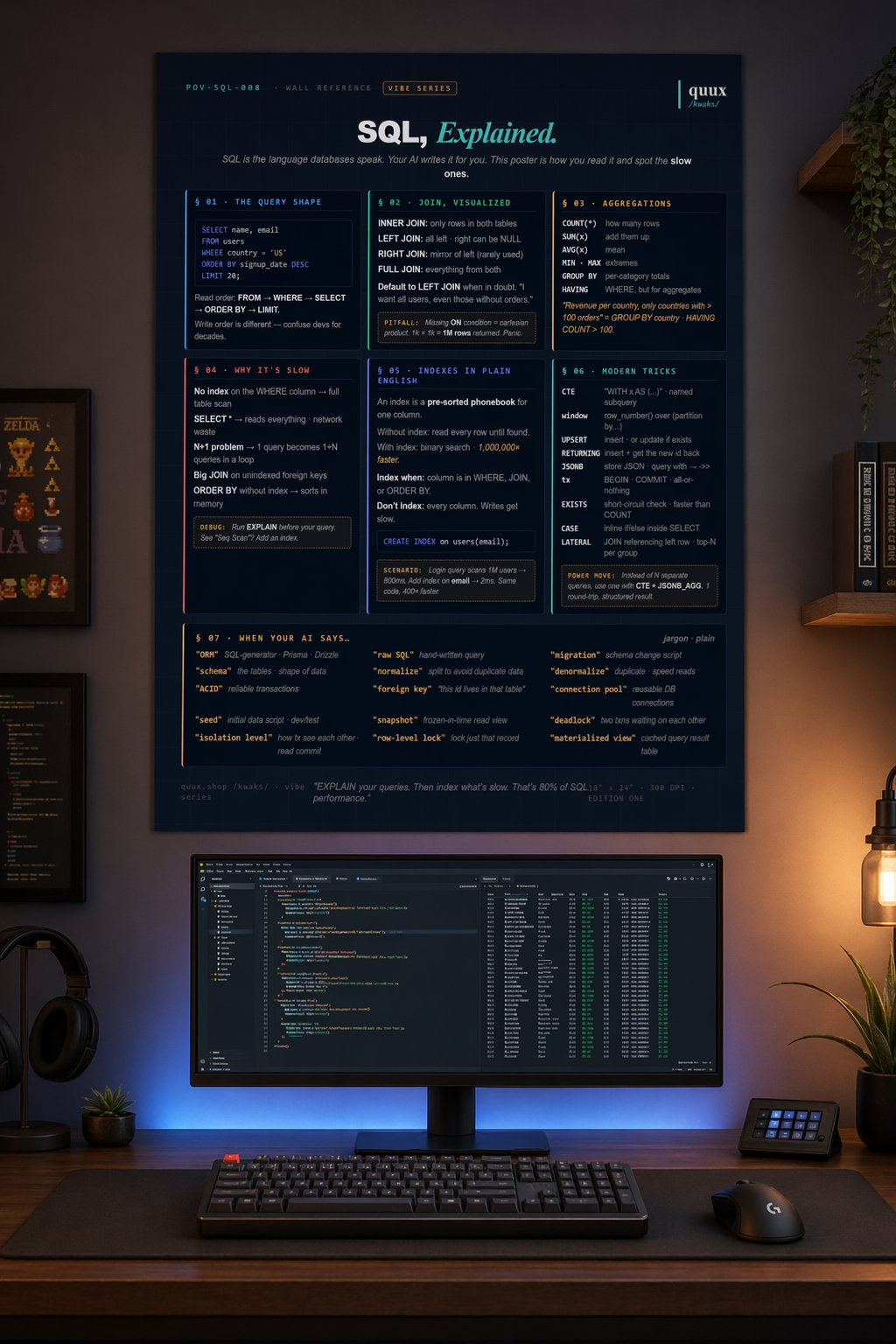Viewport: 896px width, 1344px height.
Task: Click the '§ 02 · JOIN, VISUALIZED' heading
Action: (444, 203)
